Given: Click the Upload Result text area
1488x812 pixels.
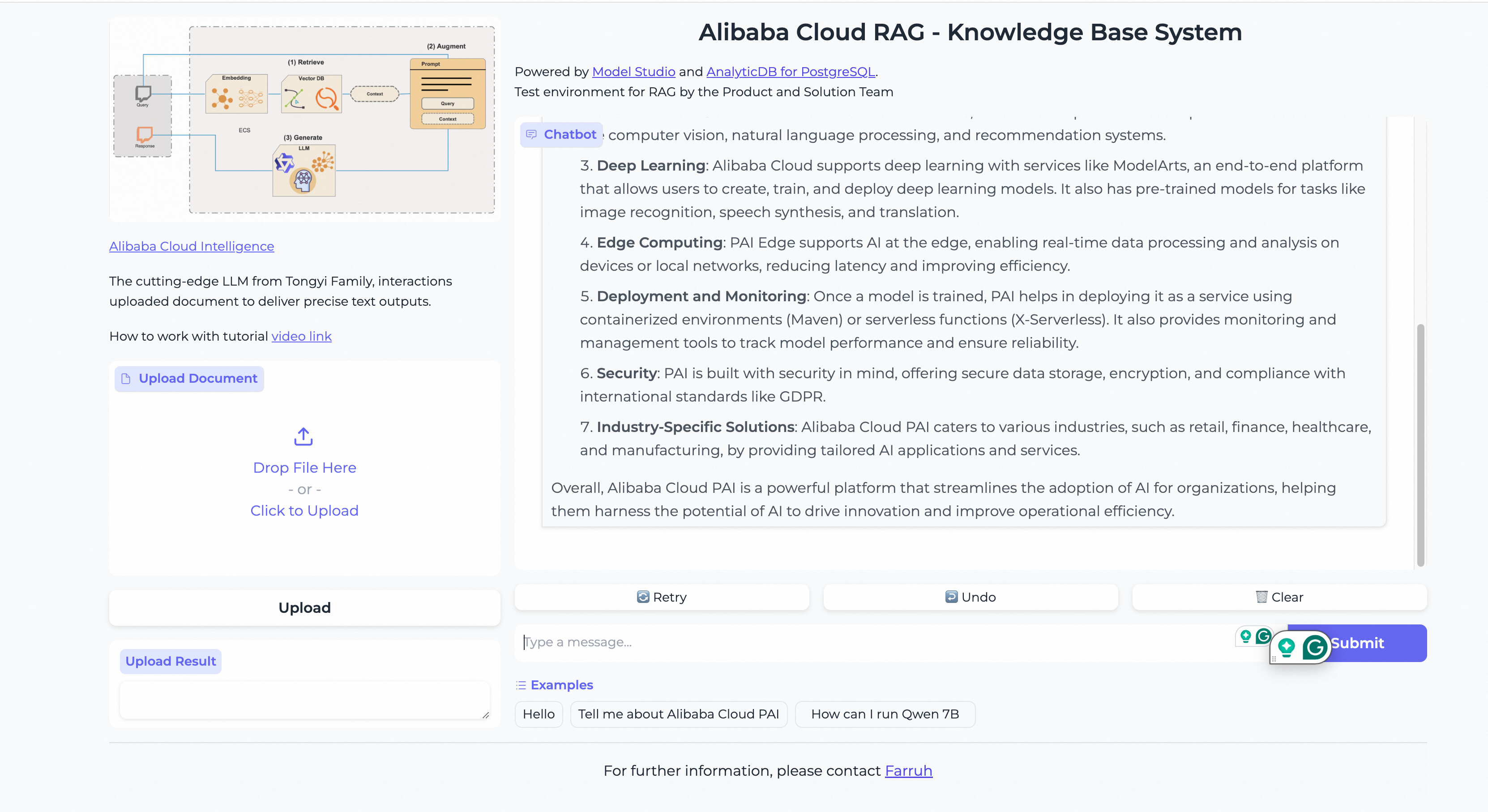Looking at the screenshot, I should coord(304,700).
